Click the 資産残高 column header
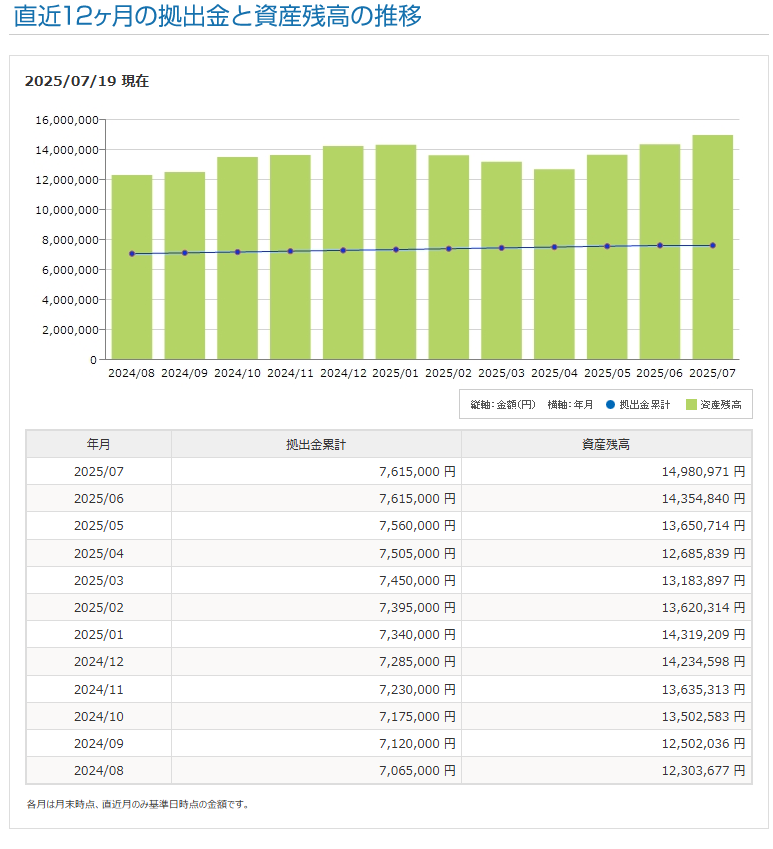This screenshot has height=849, width=773. [x=606, y=445]
